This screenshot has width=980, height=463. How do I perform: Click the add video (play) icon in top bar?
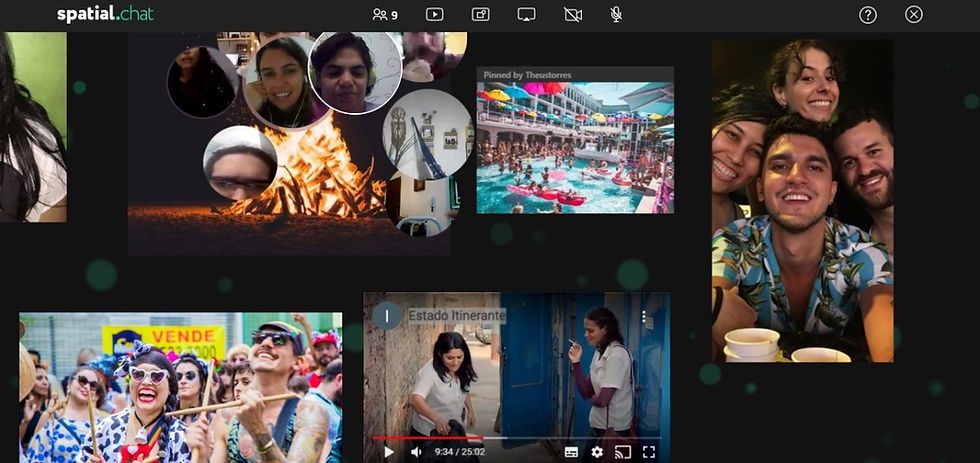pos(434,15)
